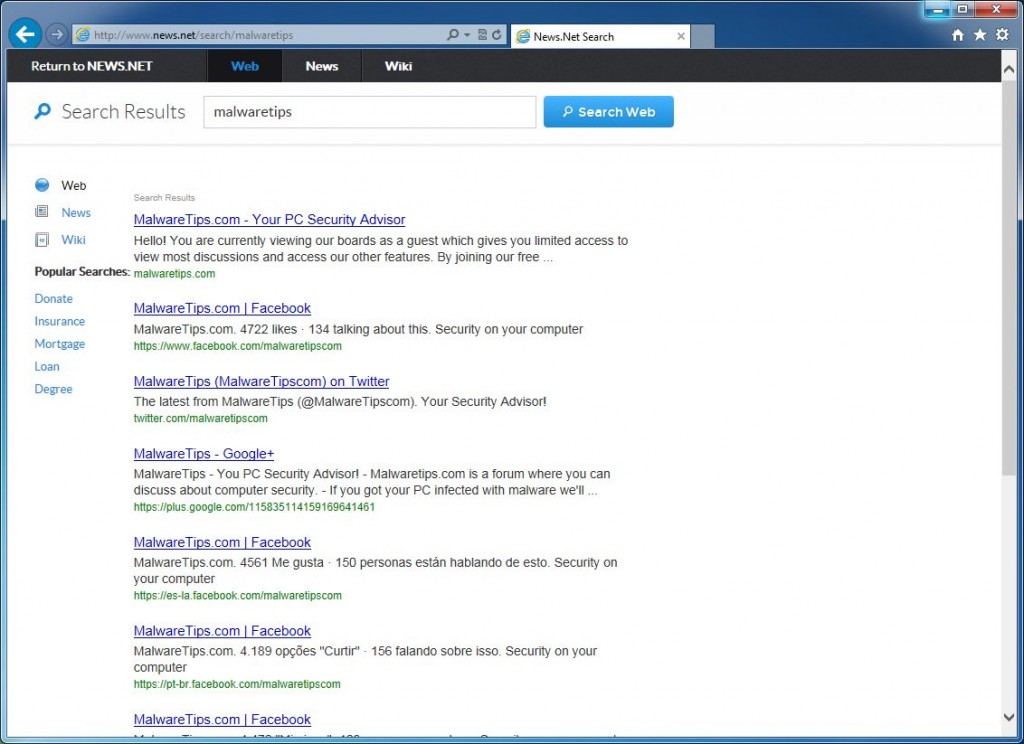
Task: Select Web in the left sidebar
Action: pos(74,186)
